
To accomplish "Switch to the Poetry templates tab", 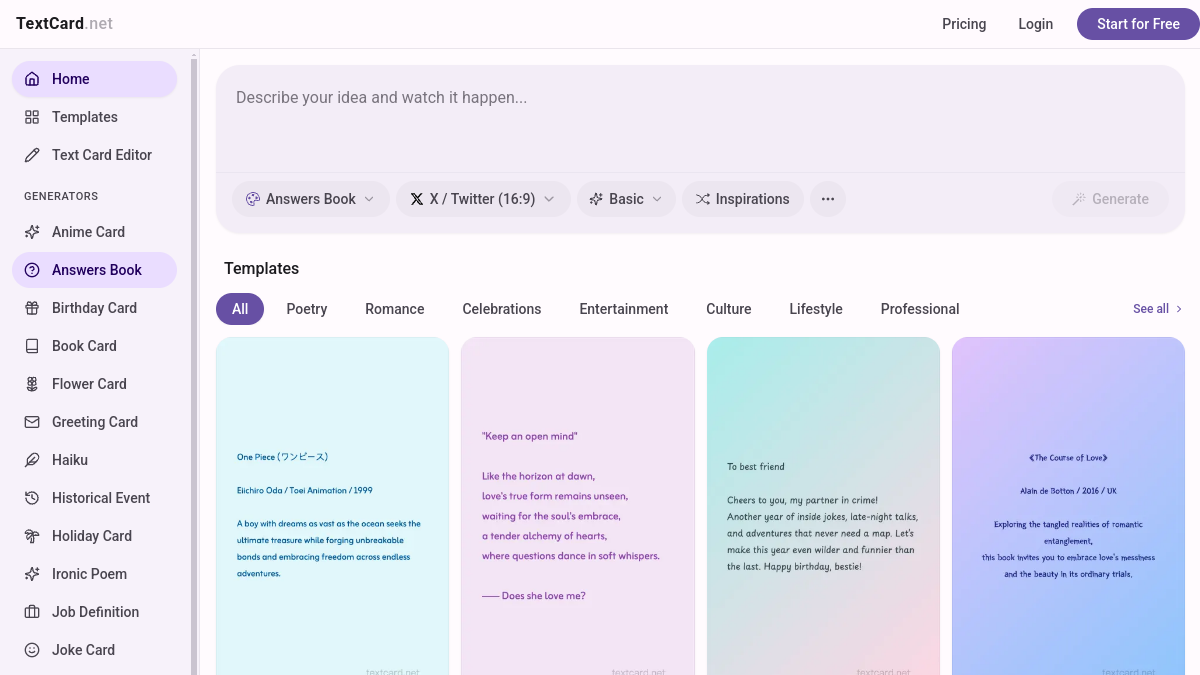I will (x=307, y=309).
